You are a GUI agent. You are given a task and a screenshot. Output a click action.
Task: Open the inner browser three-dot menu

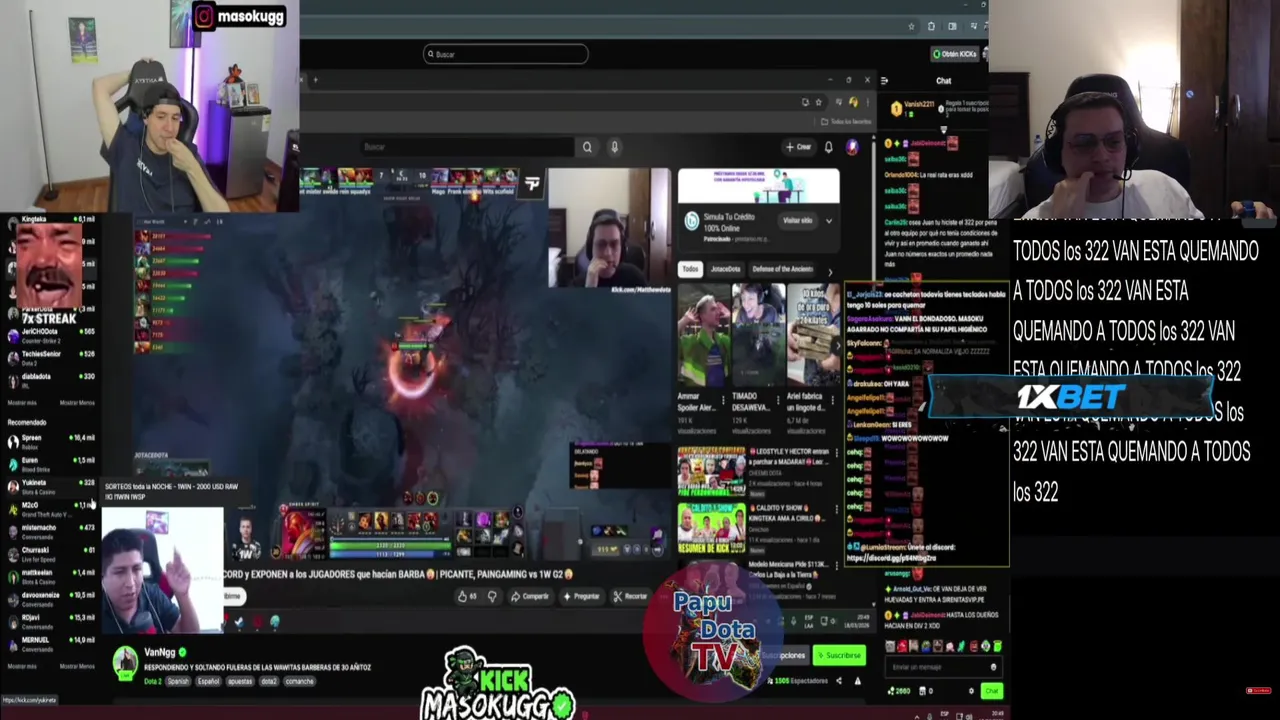pos(866,102)
